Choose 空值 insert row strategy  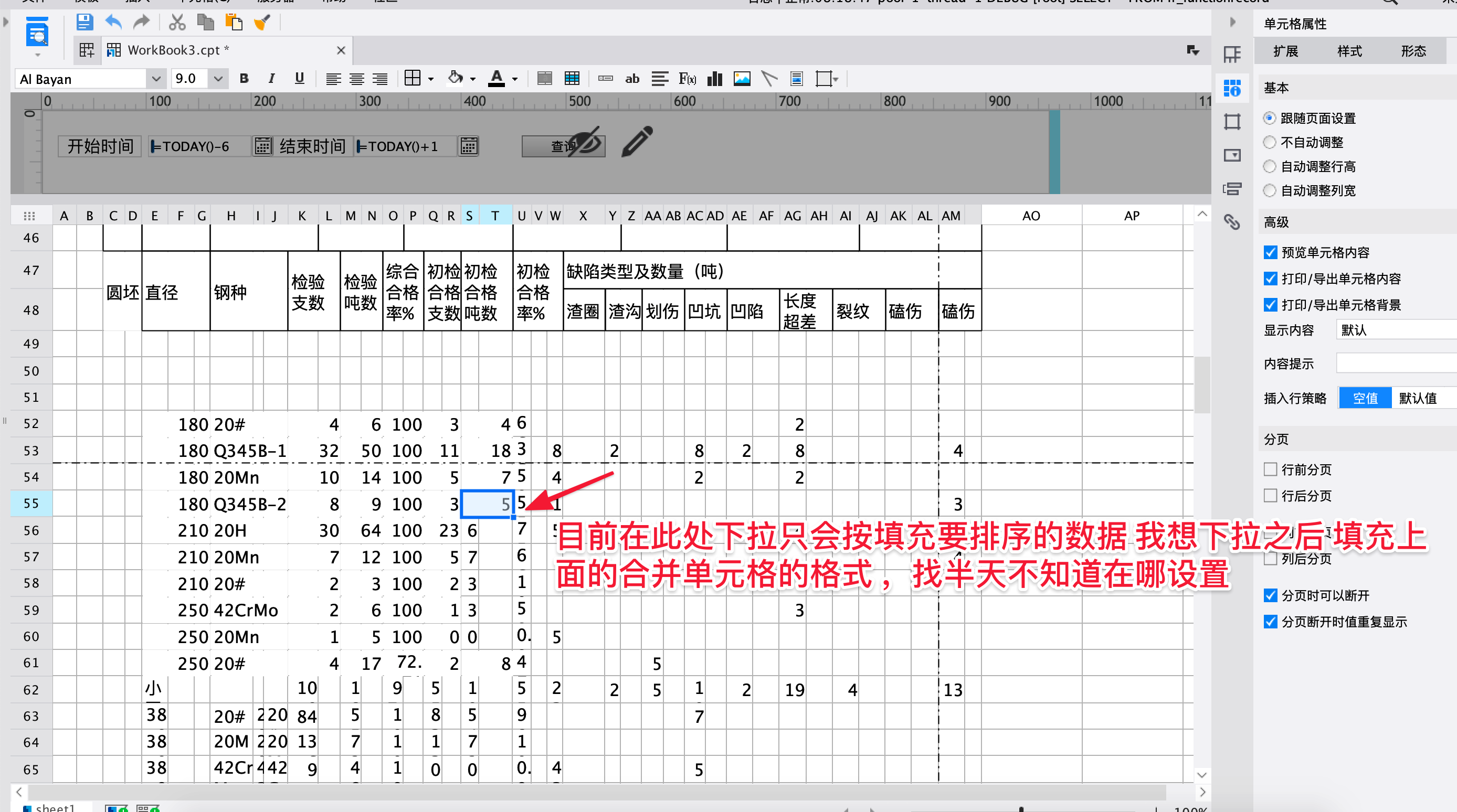click(1365, 398)
